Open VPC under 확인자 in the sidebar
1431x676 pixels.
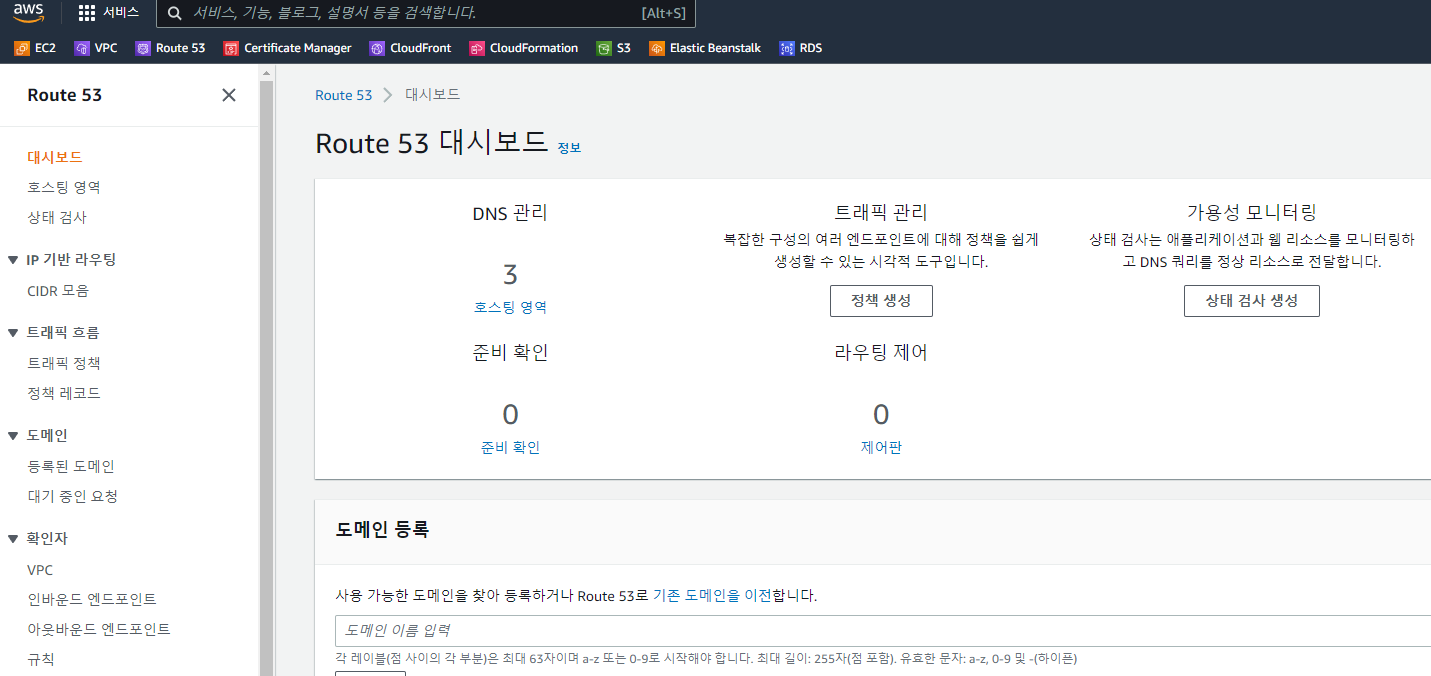(40, 570)
